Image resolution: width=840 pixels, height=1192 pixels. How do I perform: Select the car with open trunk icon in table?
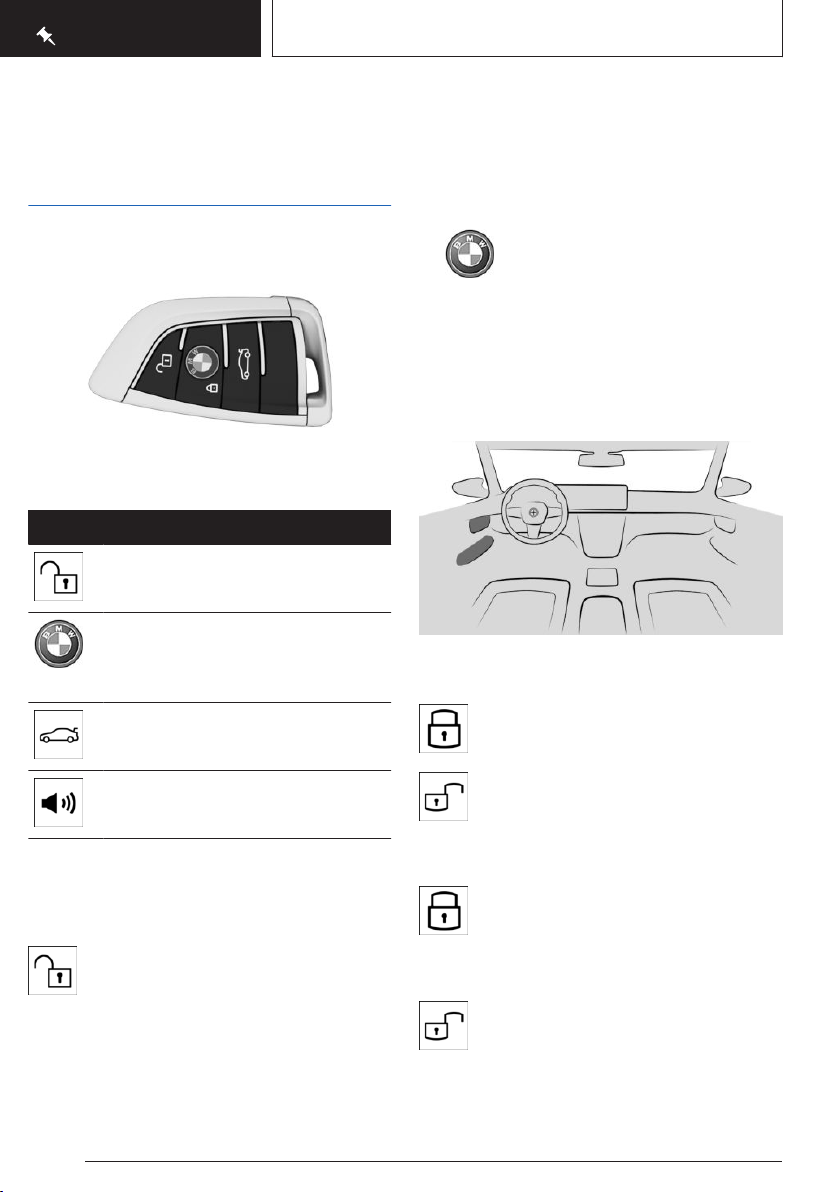(x=59, y=734)
